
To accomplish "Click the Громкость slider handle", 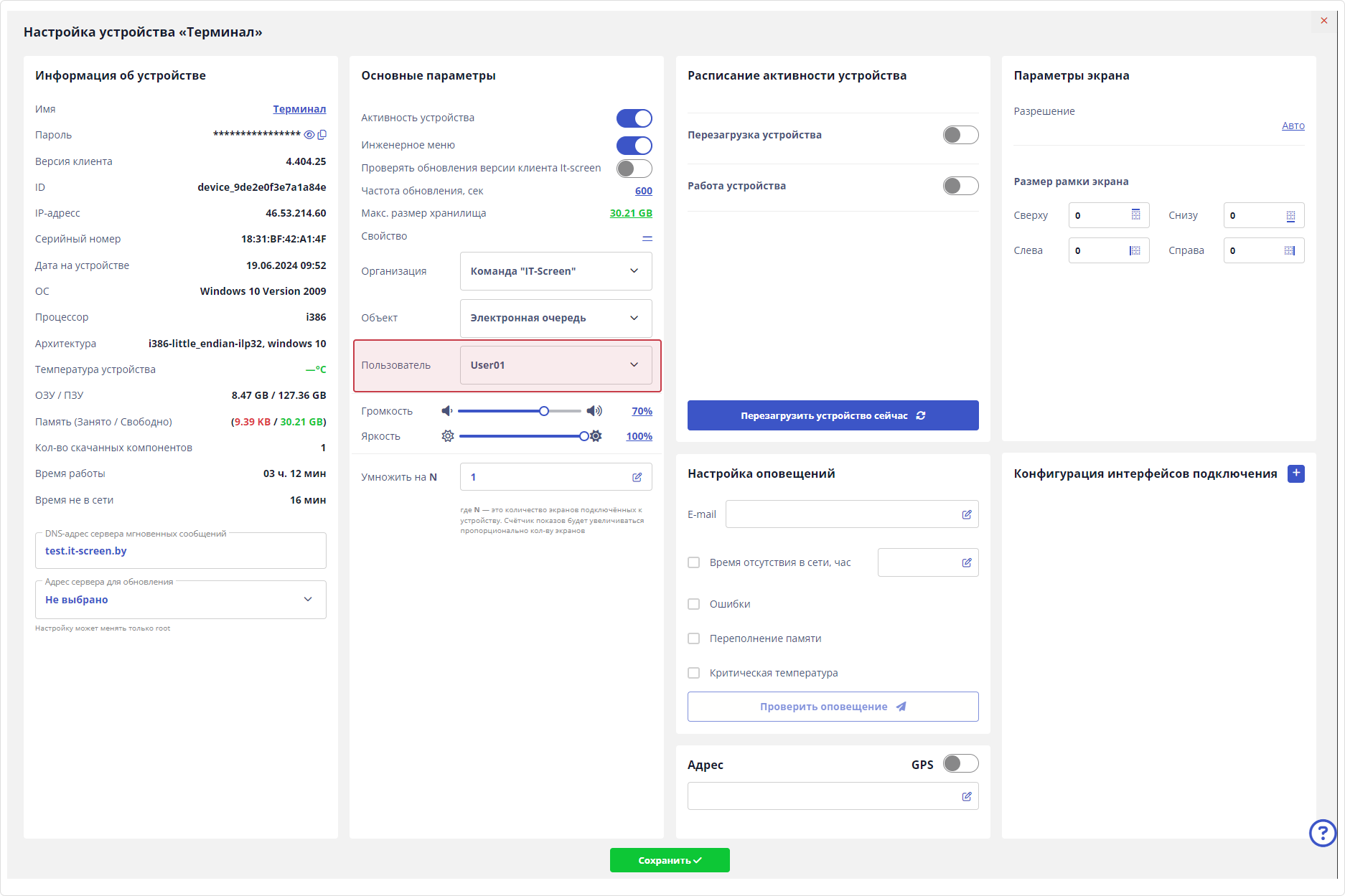I will [x=544, y=411].
